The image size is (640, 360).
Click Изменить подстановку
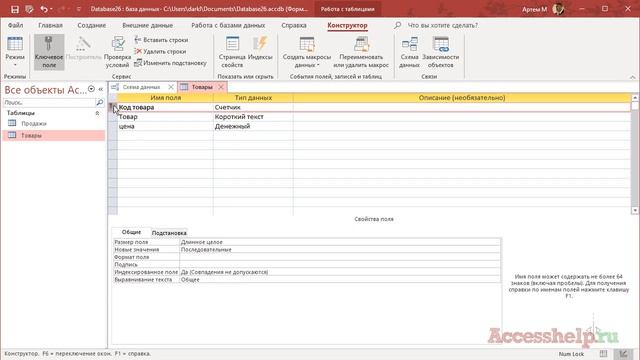pyautogui.click(x=170, y=63)
